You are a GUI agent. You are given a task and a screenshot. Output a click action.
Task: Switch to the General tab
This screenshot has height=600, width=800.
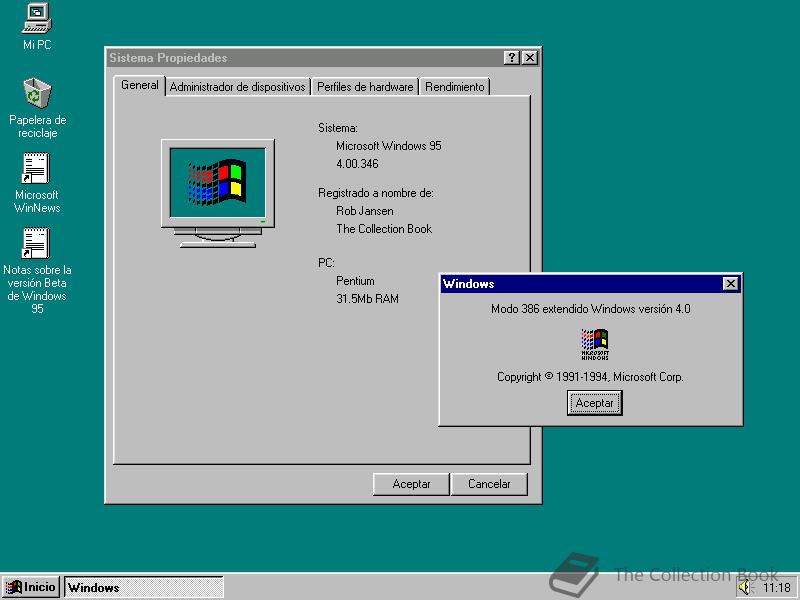(139, 85)
